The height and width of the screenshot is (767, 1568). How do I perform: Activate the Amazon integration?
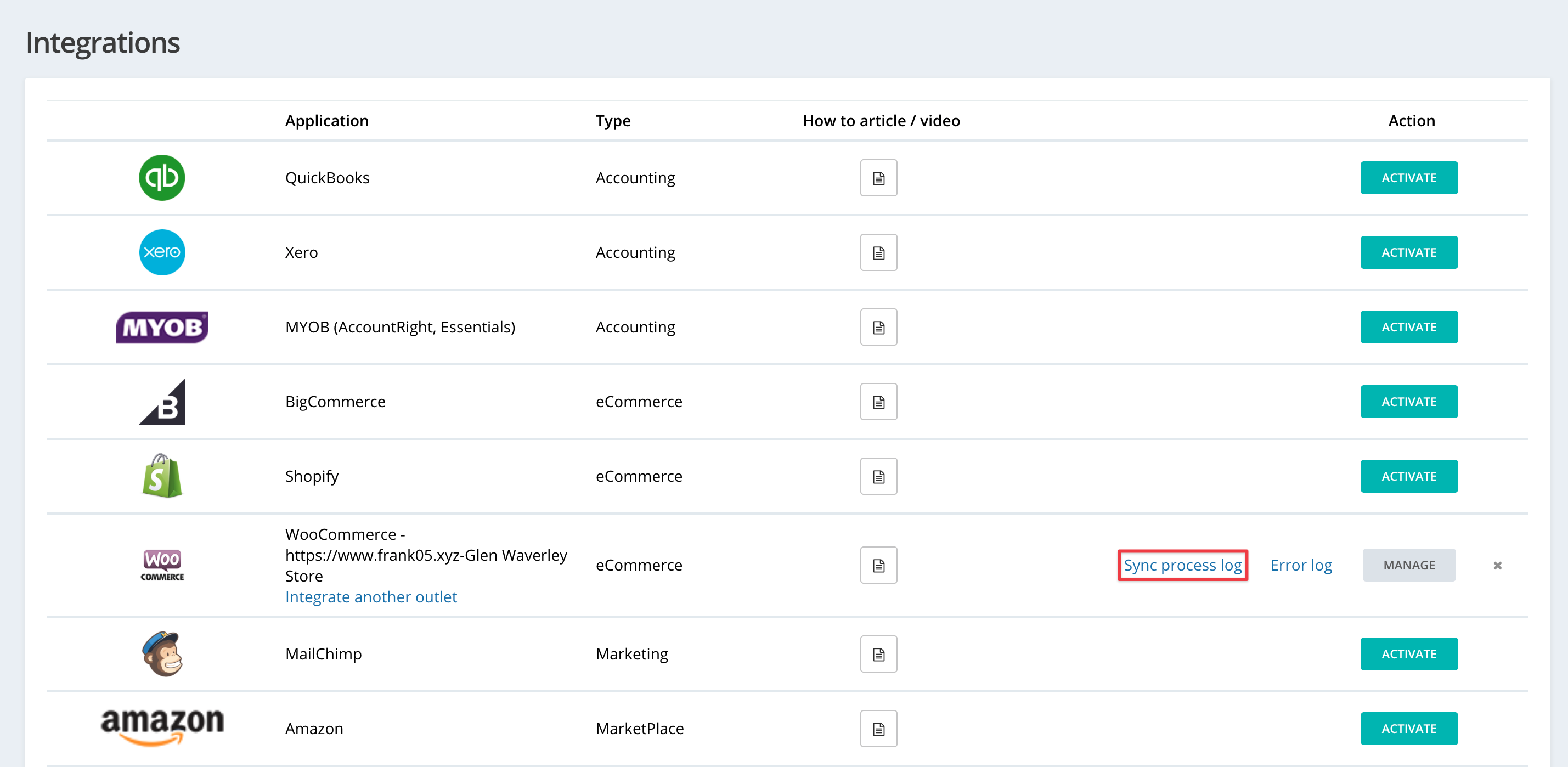coord(1408,729)
